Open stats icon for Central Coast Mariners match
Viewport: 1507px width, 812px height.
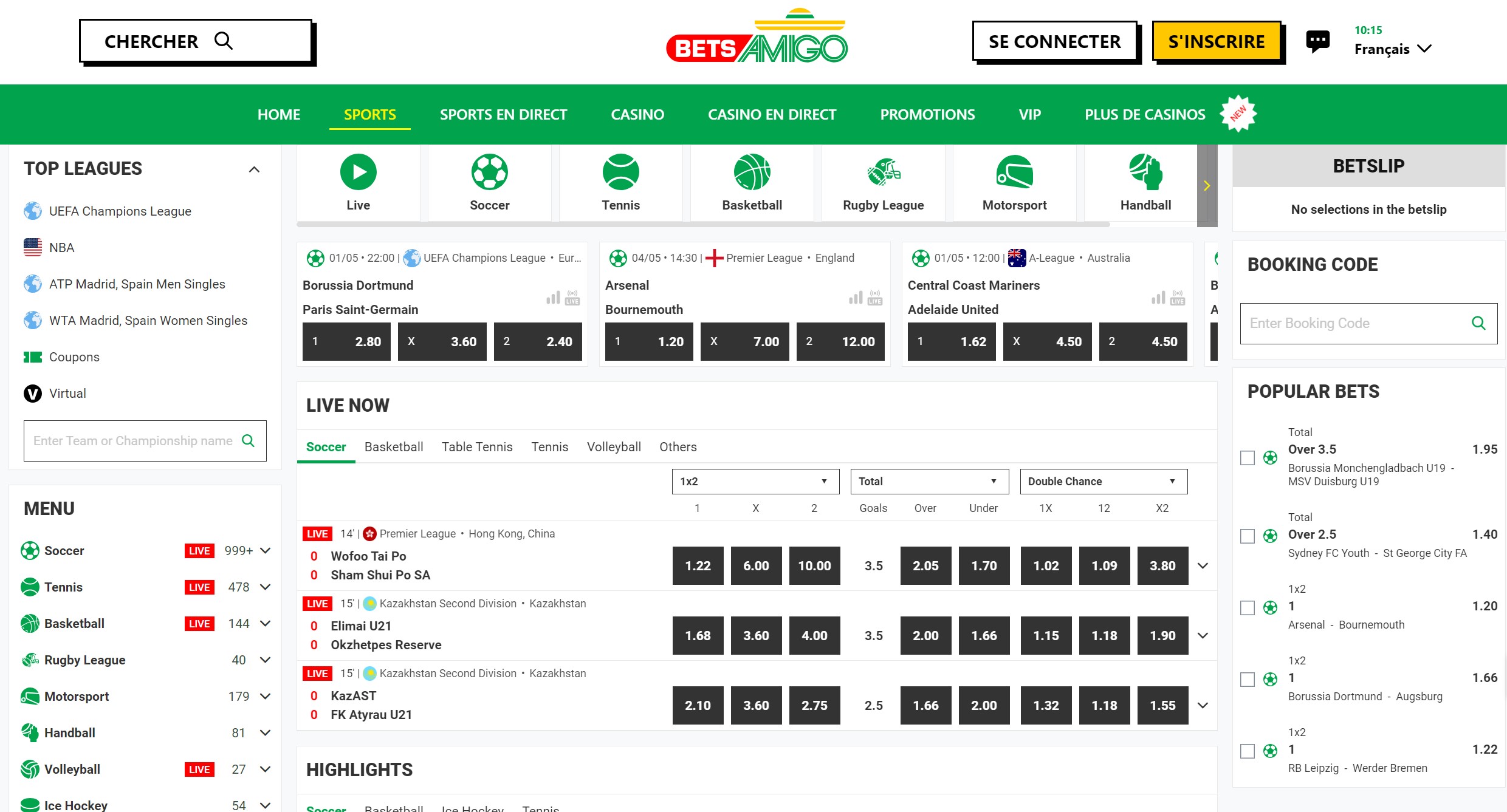pos(1158,298)
